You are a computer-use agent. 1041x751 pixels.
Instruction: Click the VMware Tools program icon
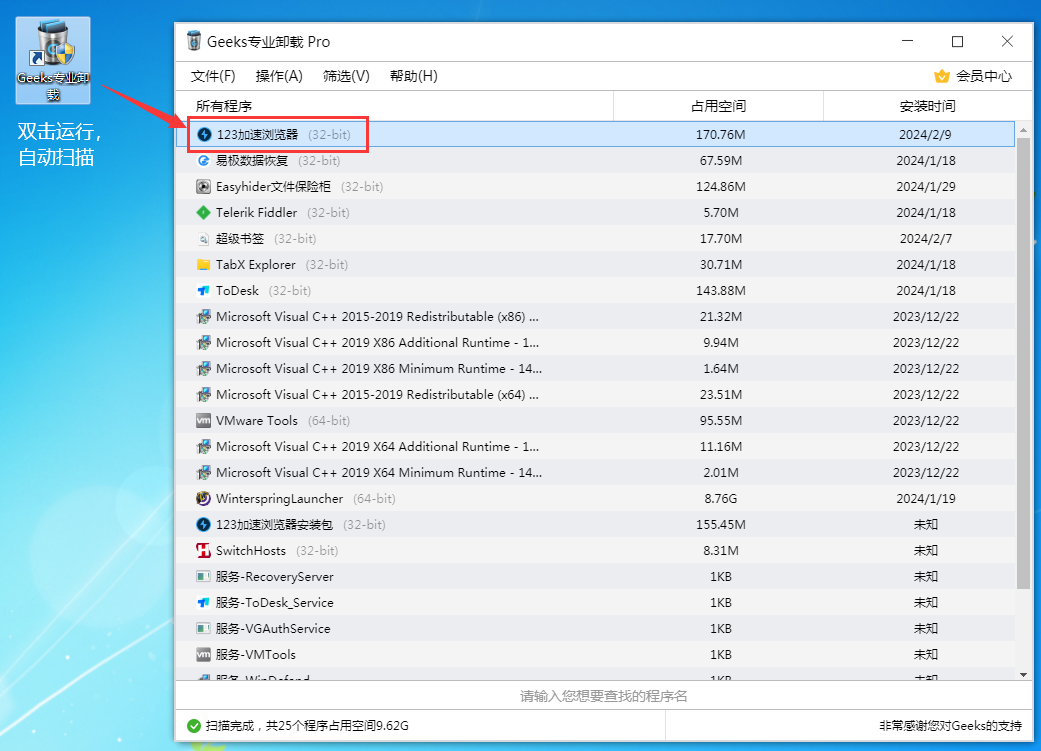pyautogui.click(x=204, y=420)
